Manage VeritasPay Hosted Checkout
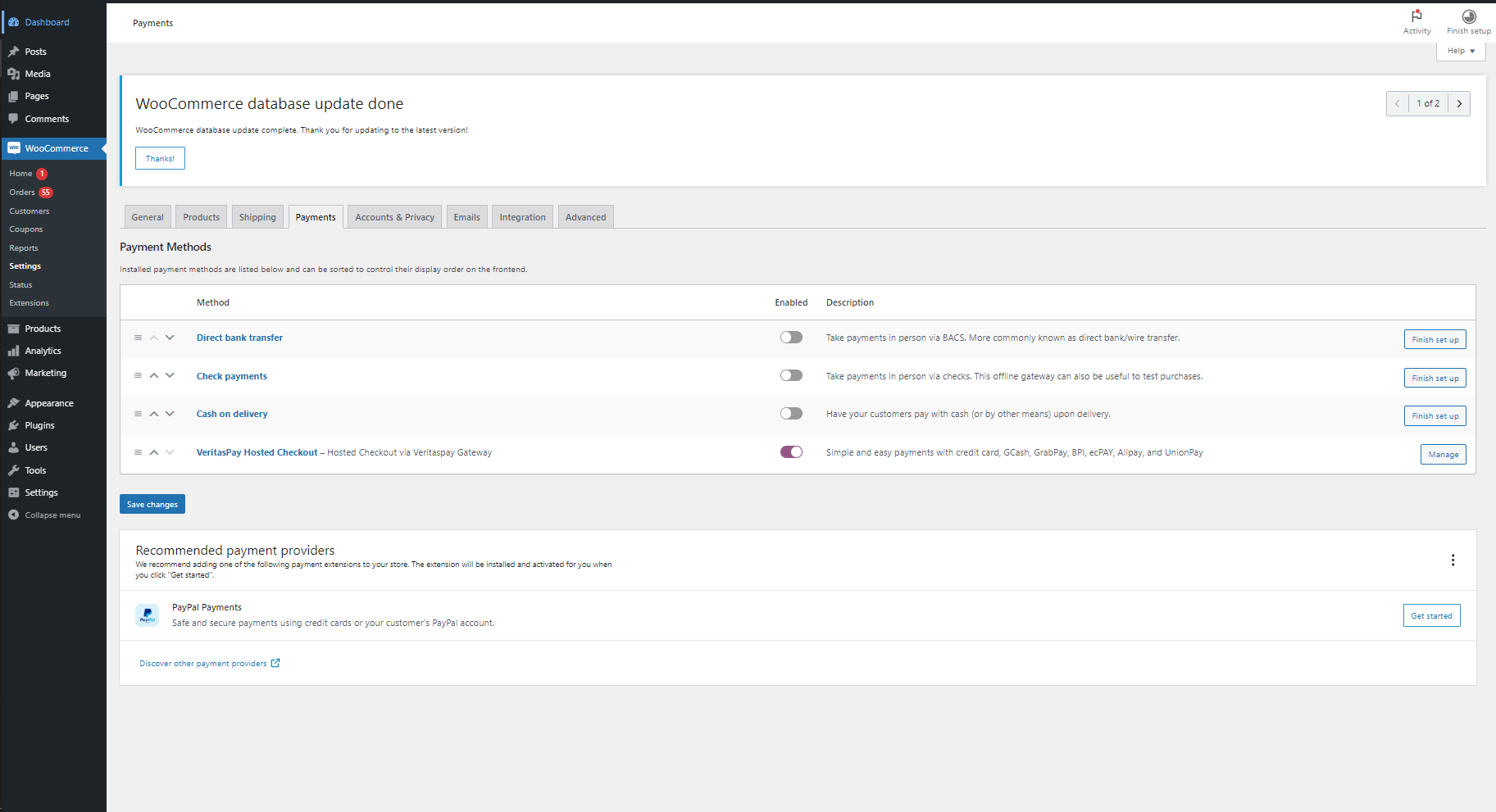1496x812 pixels. 1443,454
